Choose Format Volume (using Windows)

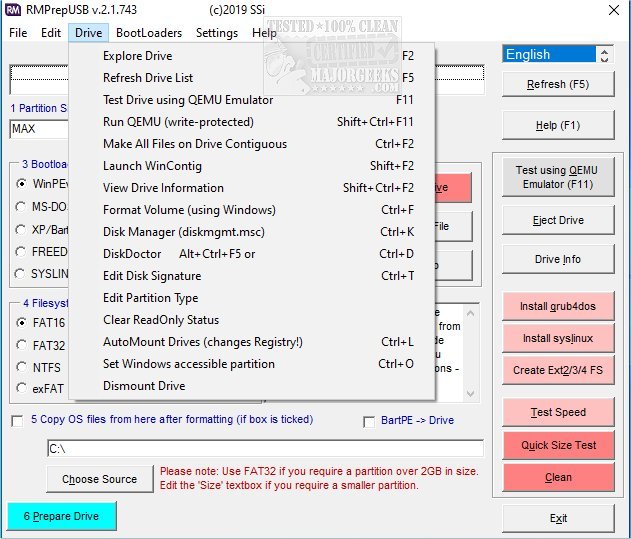(252, 210)
